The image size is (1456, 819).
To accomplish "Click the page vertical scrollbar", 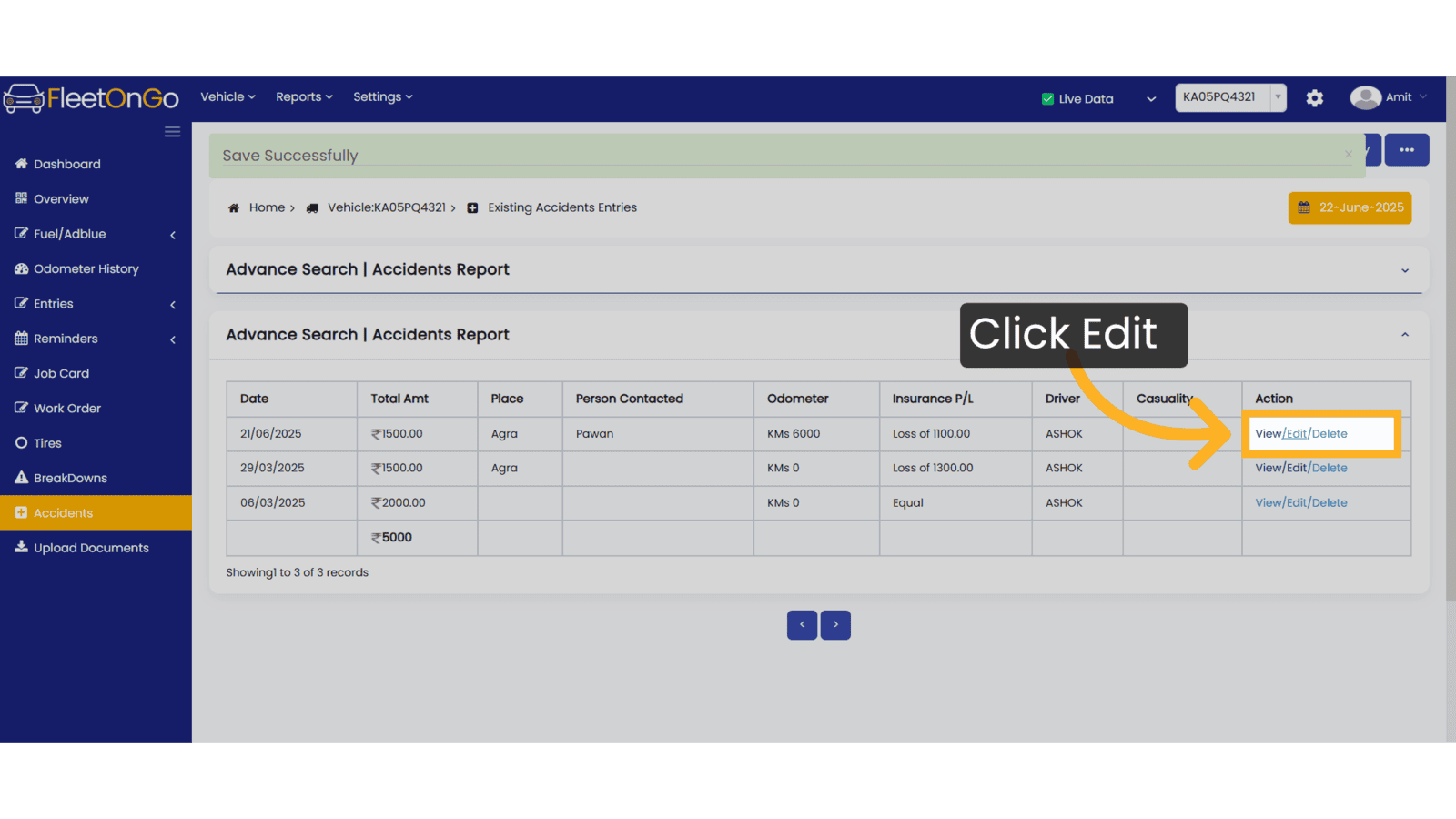I will click(x=1451, y=339).
